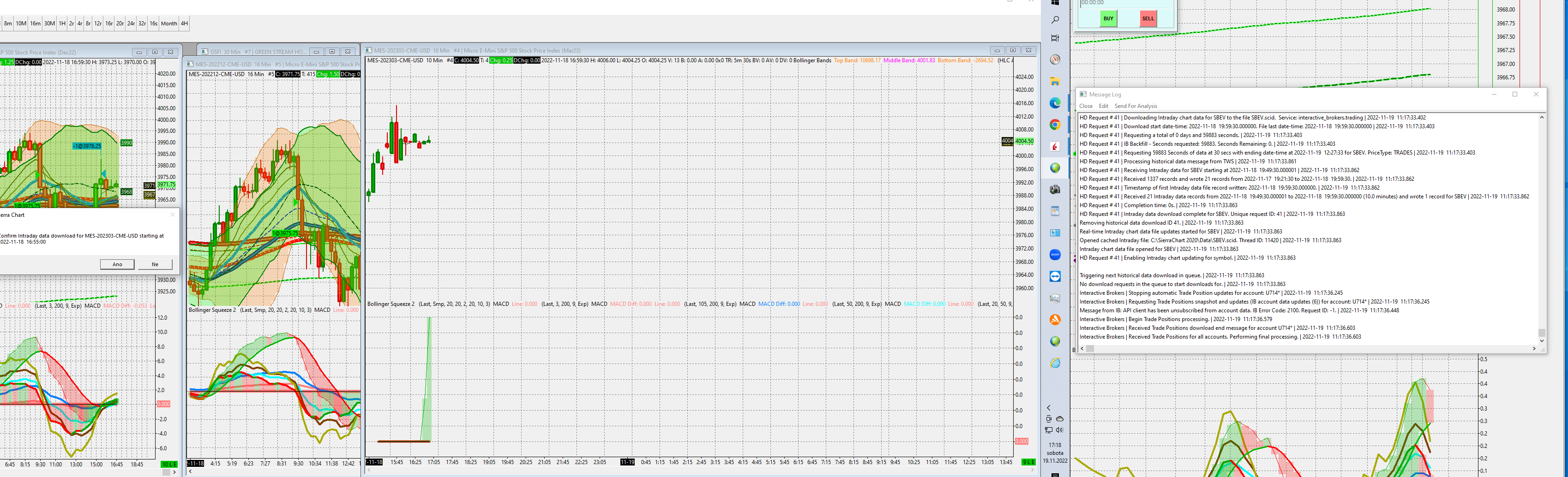The height and width of the screenshot is (477, 1568).
Task: Click scroll-left arrow under 16 Min chart
Action: tap(191, 471)
